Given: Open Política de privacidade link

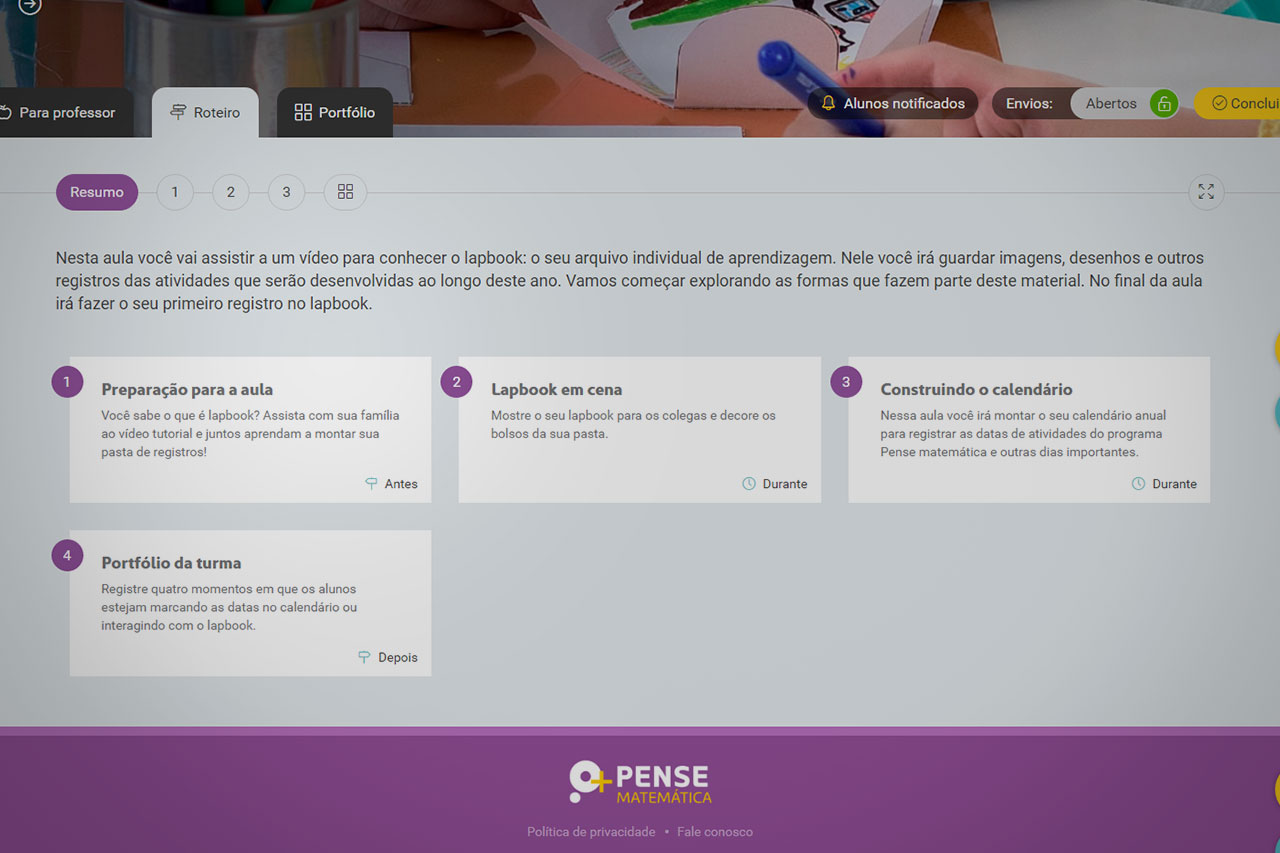Looking at the screenshot, I should coord(591,832).
